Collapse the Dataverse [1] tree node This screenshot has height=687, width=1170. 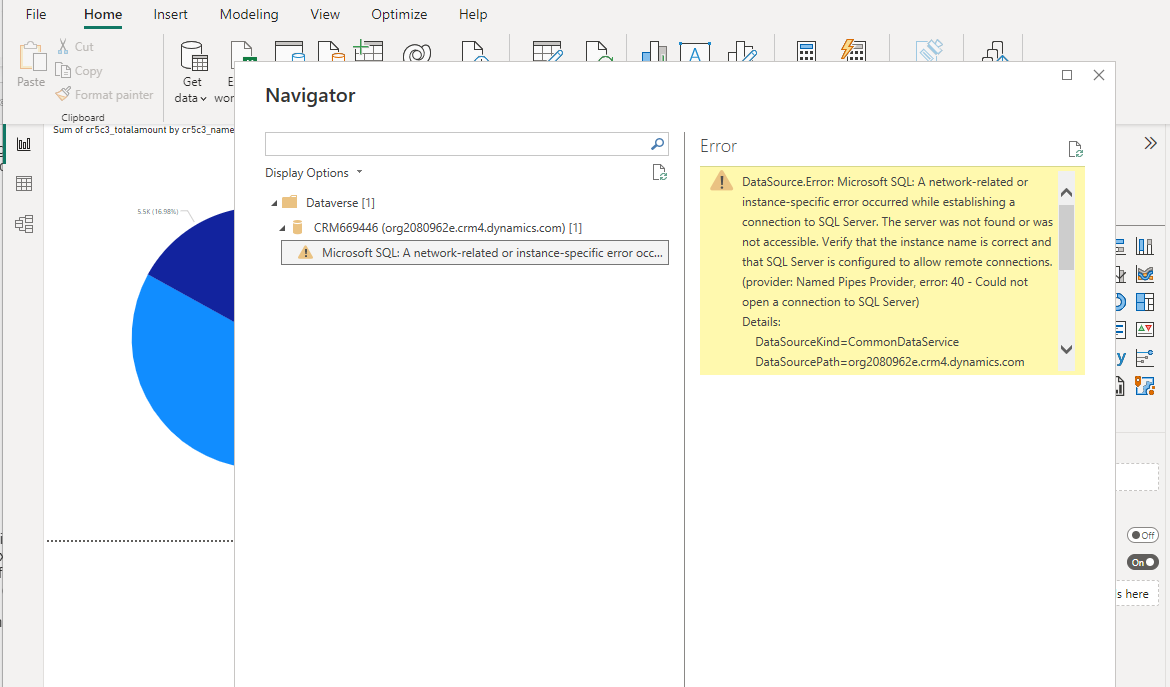click(274, 203)
